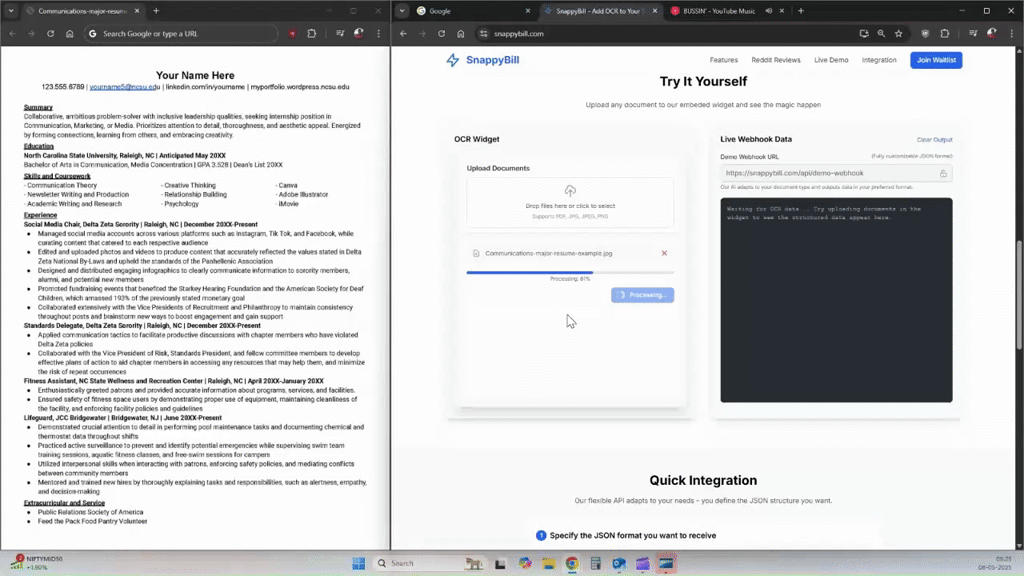Screen dimensions: 1024x576
Task: Click lock icon in webhook URL field
Action: 943,174
